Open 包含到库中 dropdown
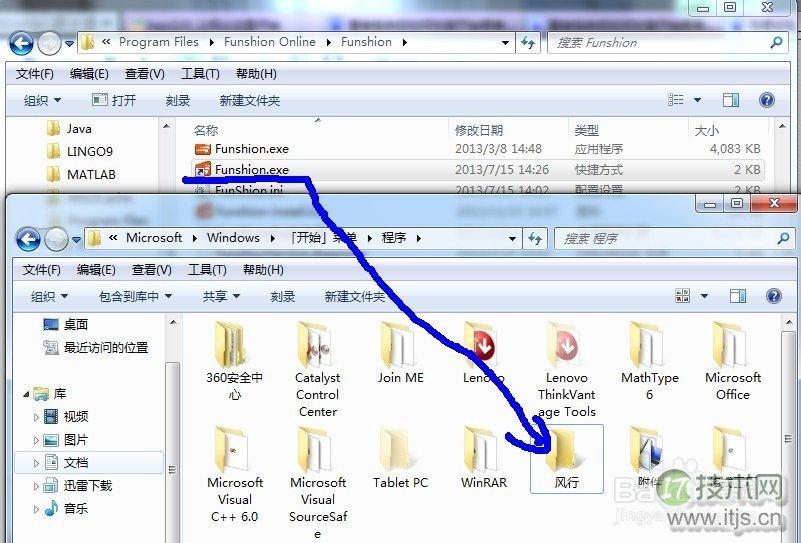Screen dimensions: 801x543 pyautogui.click(x=135, y=296)
